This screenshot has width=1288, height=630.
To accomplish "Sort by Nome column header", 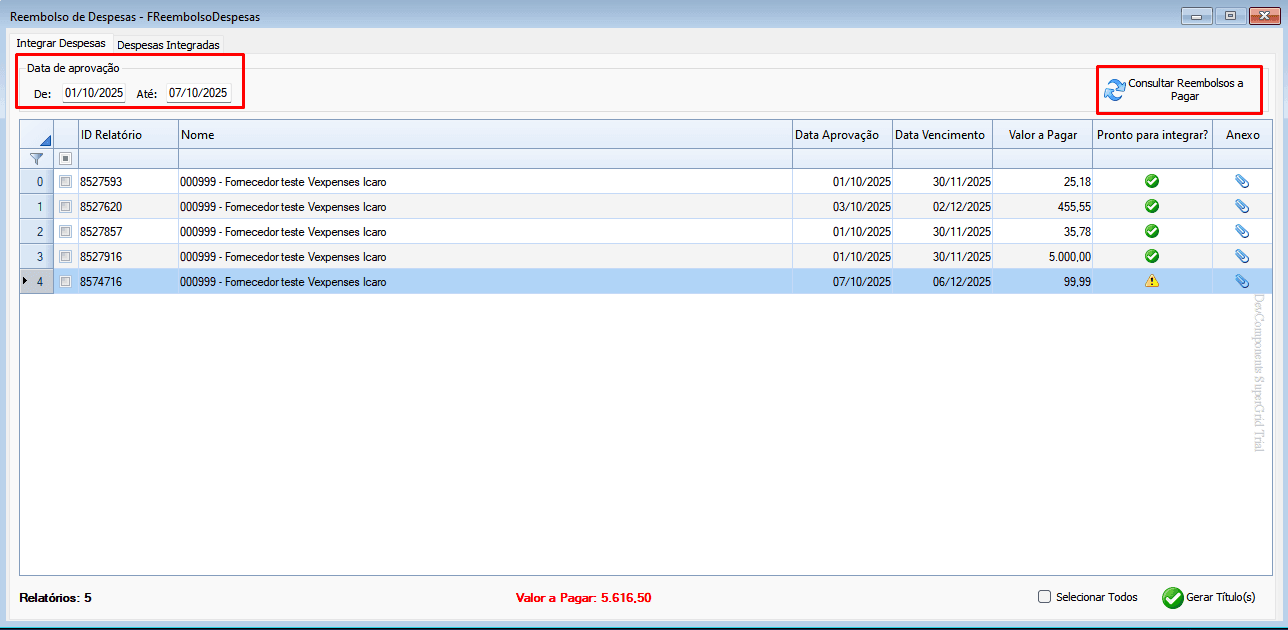I will [485, 135].
